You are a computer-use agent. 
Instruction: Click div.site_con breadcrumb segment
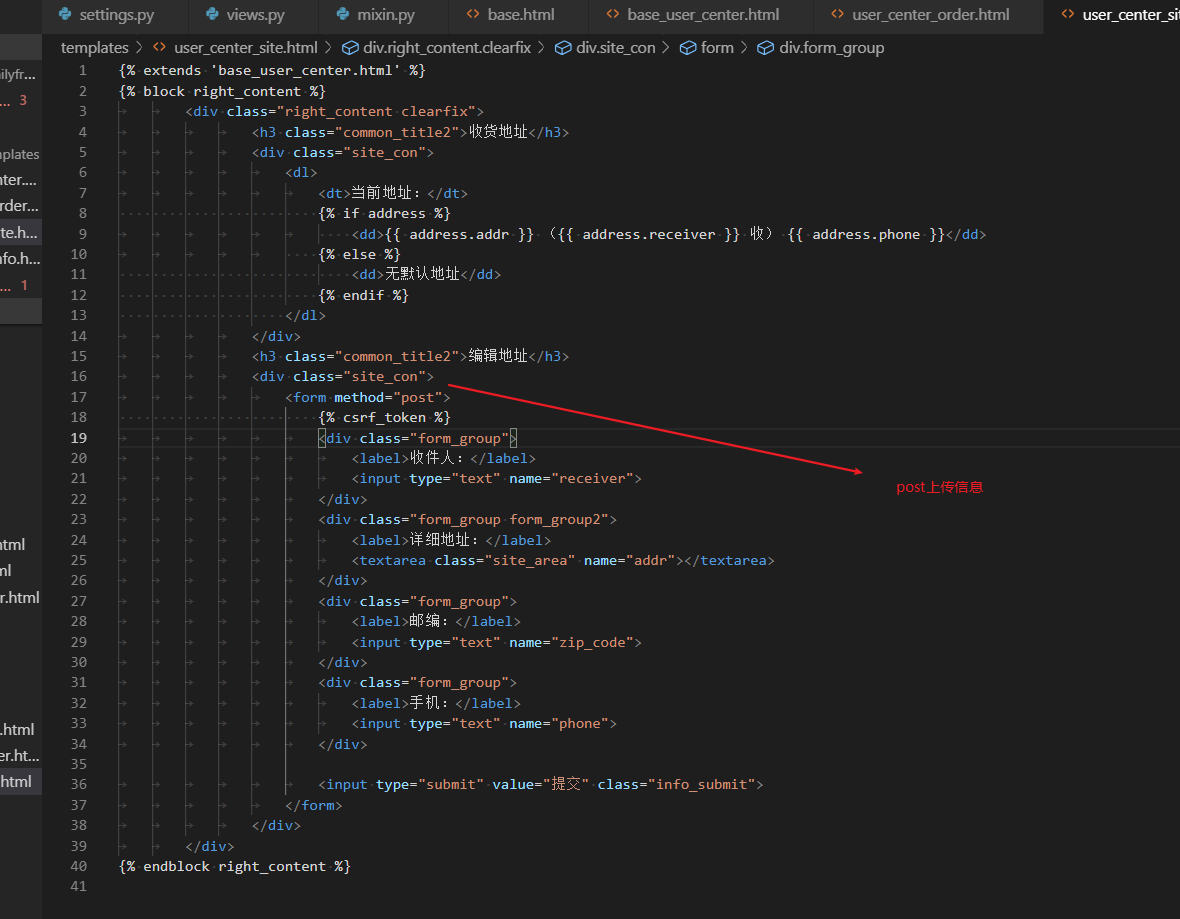616,47
